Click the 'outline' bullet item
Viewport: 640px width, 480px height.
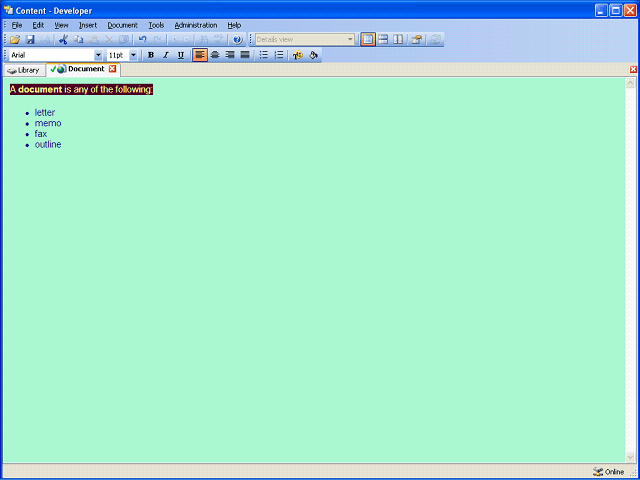pos(48,144)
